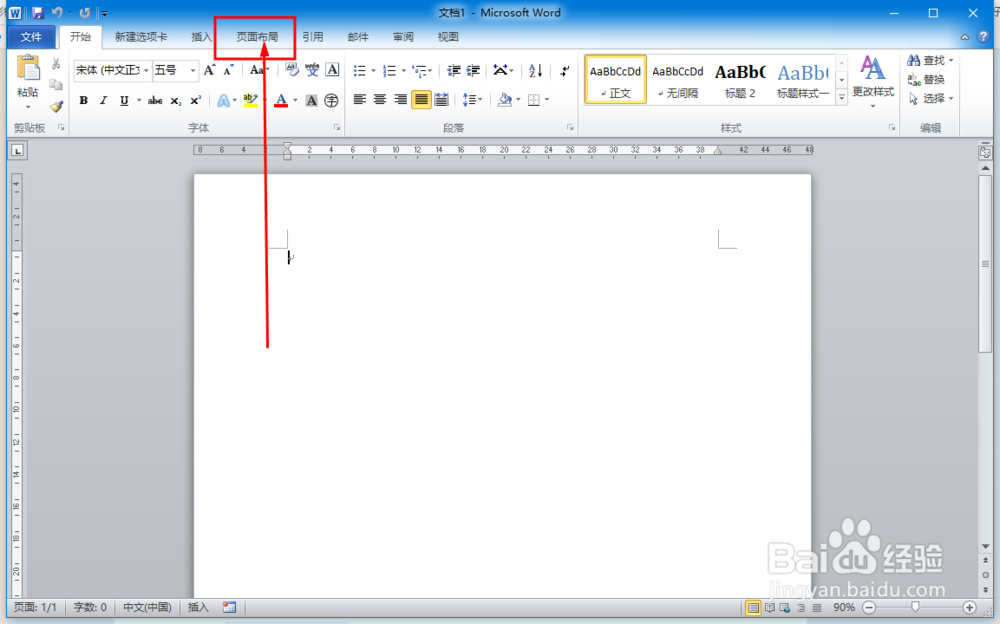This screenshot has width=1000, height=624.
Task: Click the Distributed alignment icon
Action: (x=441, y=100)
